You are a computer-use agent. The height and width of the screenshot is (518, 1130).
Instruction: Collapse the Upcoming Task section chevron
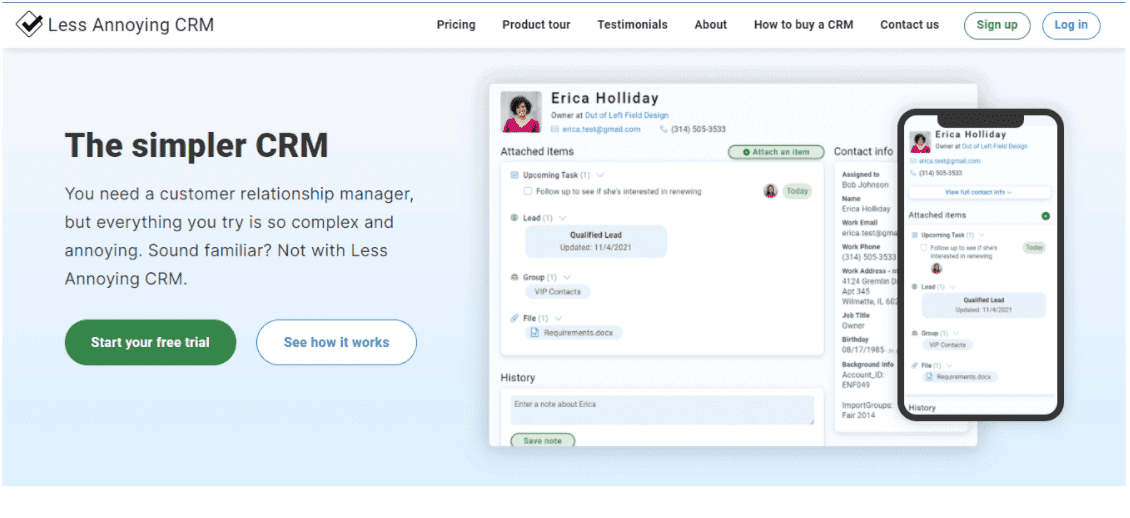pos(600,175)
